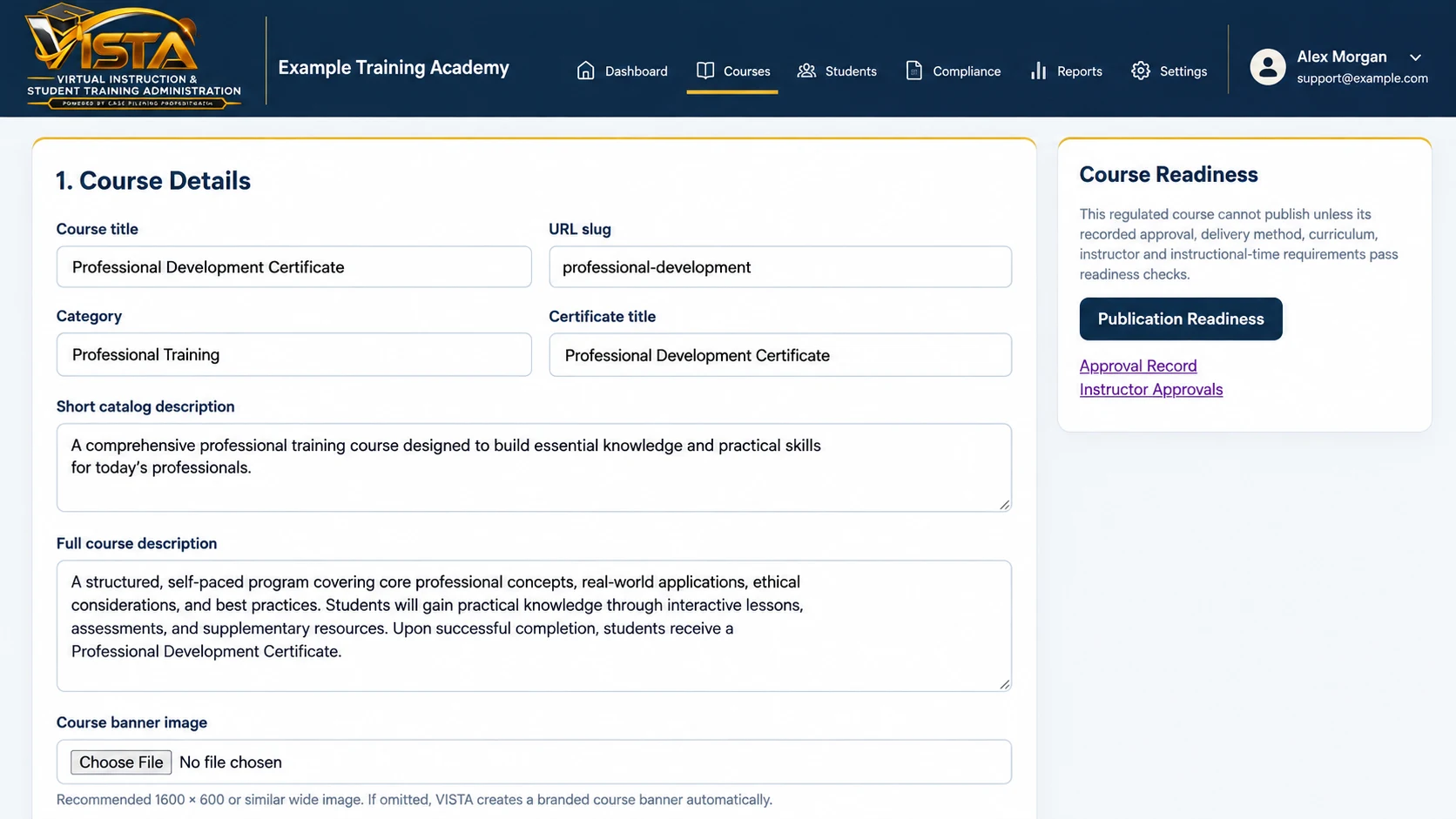Viewport: 1456px width, 819px height.
Task: Click into the Certificate title field
Action: point(780,355)
